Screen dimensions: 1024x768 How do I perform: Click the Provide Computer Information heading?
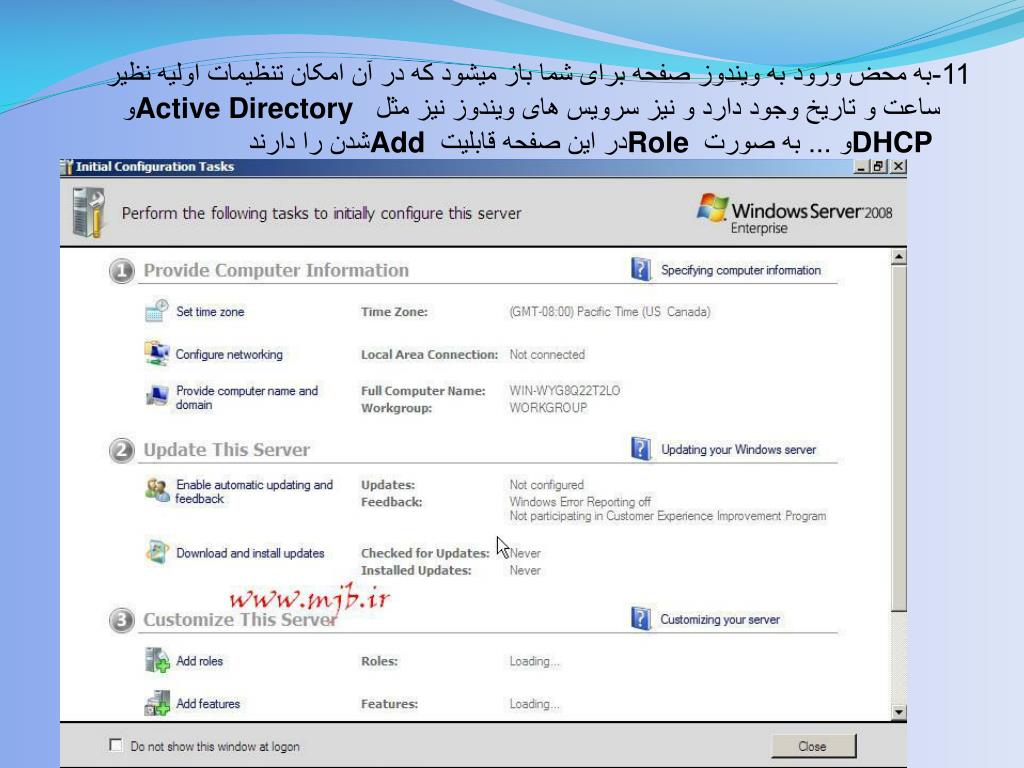[276, 270]
